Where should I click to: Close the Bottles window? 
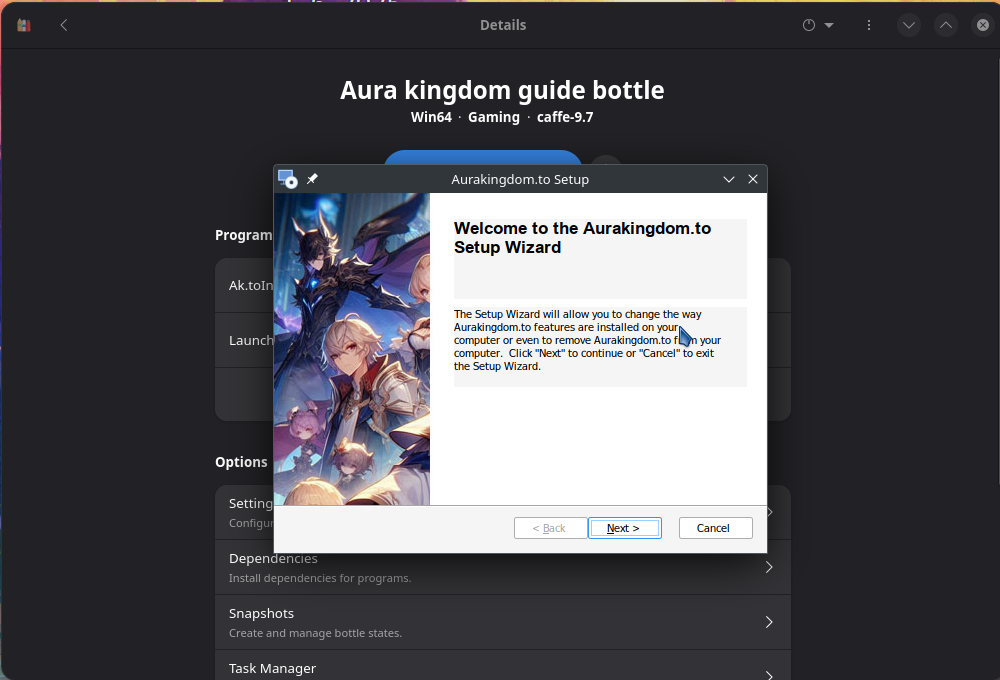pos(983,26)
